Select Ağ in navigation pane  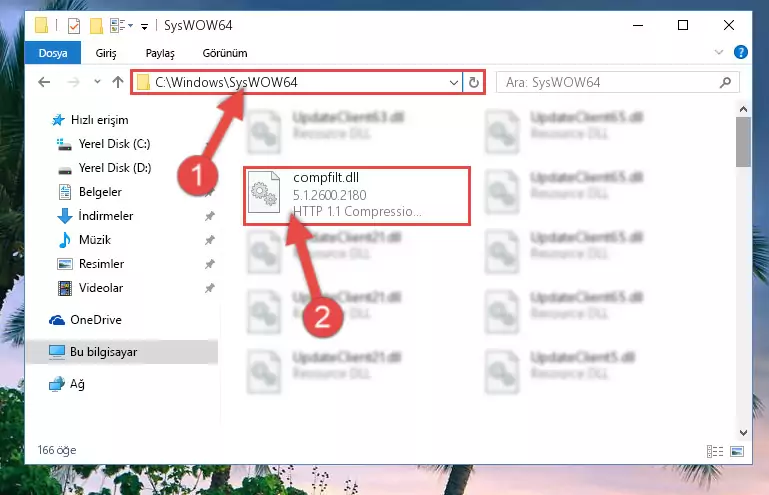pos(77,384)
